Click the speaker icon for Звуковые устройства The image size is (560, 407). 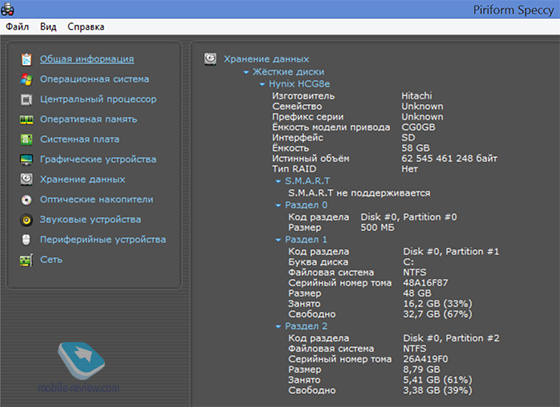26,220
